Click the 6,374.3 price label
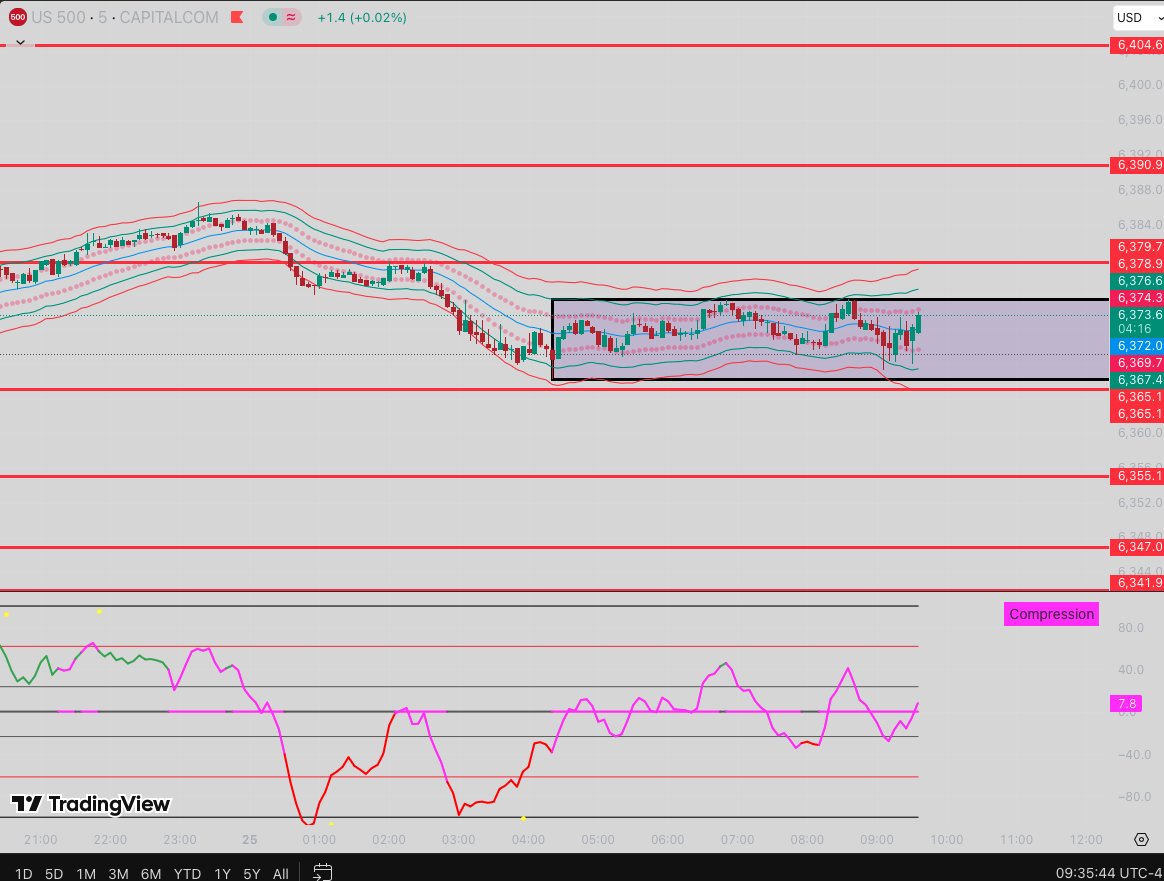The height and width of the screenshot is (881, 1164). (x=1137, y=298)
